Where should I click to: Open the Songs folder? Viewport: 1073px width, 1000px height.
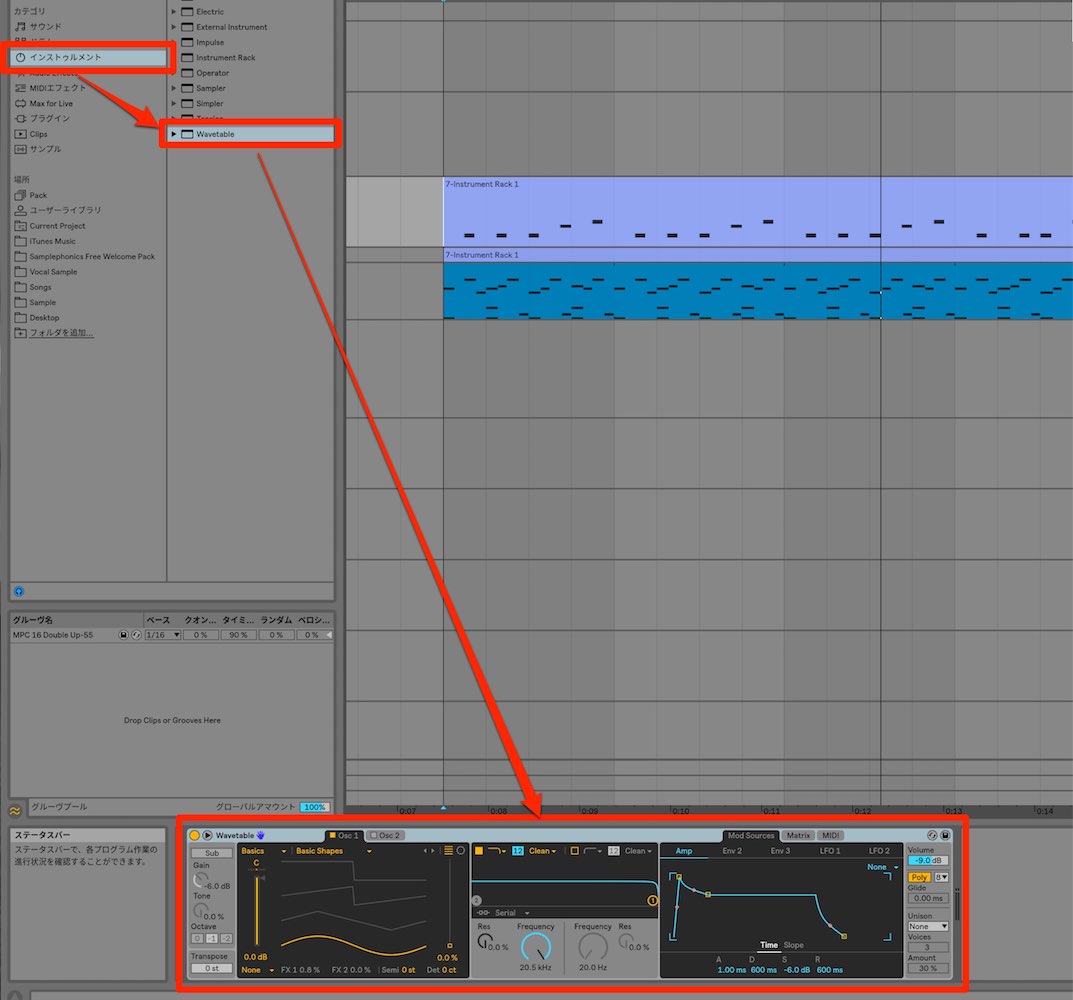(x=33, y=287)
